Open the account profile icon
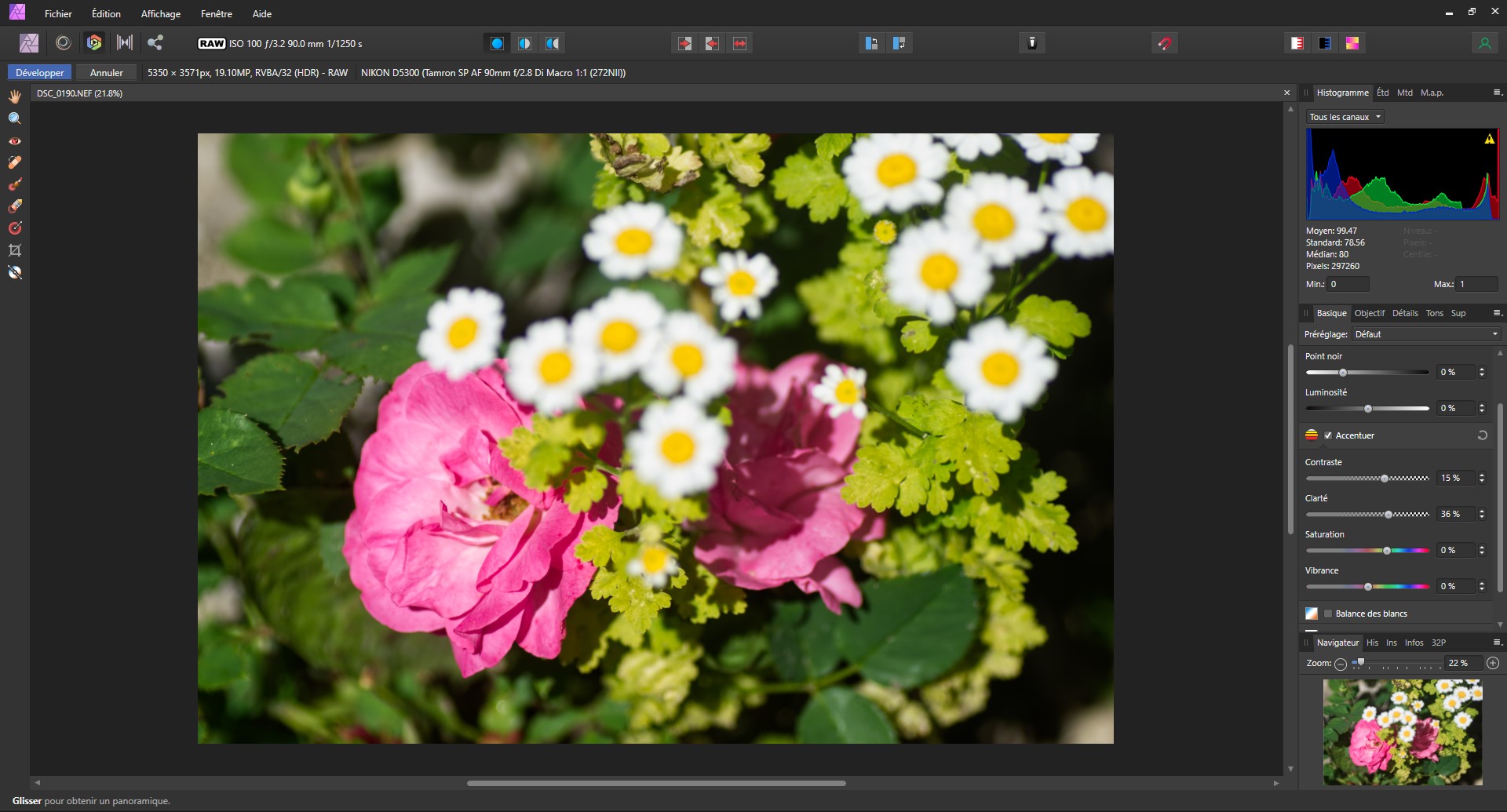 tap(1484, 43)
